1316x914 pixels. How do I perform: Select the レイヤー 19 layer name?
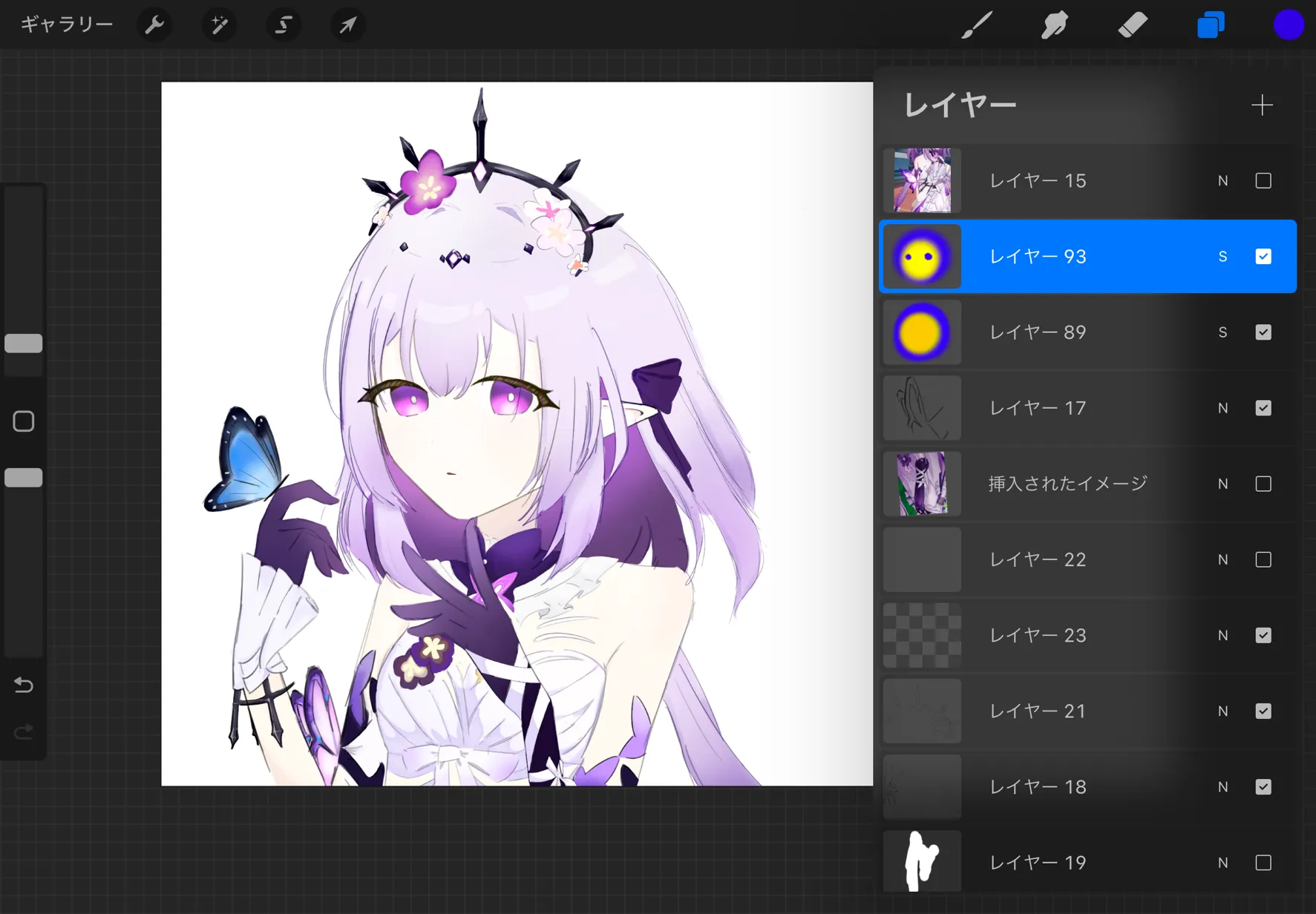click(1038, 863)
